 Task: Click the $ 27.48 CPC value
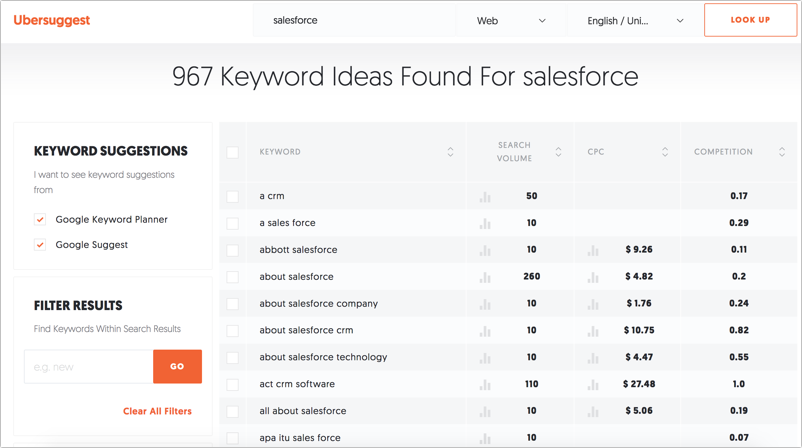click(x=639, y=384)
